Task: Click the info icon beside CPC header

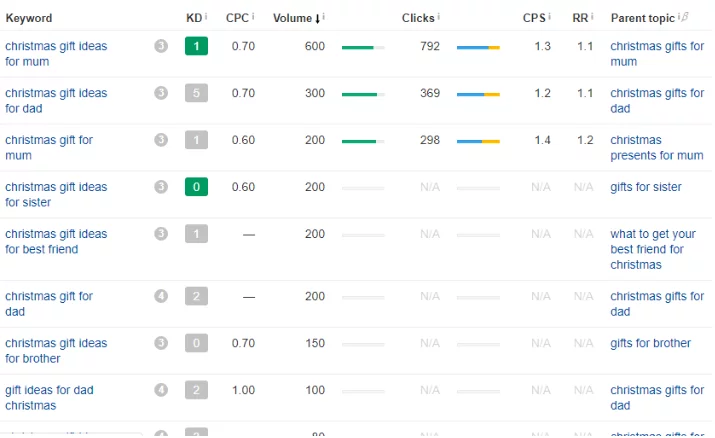Action: 251,17
